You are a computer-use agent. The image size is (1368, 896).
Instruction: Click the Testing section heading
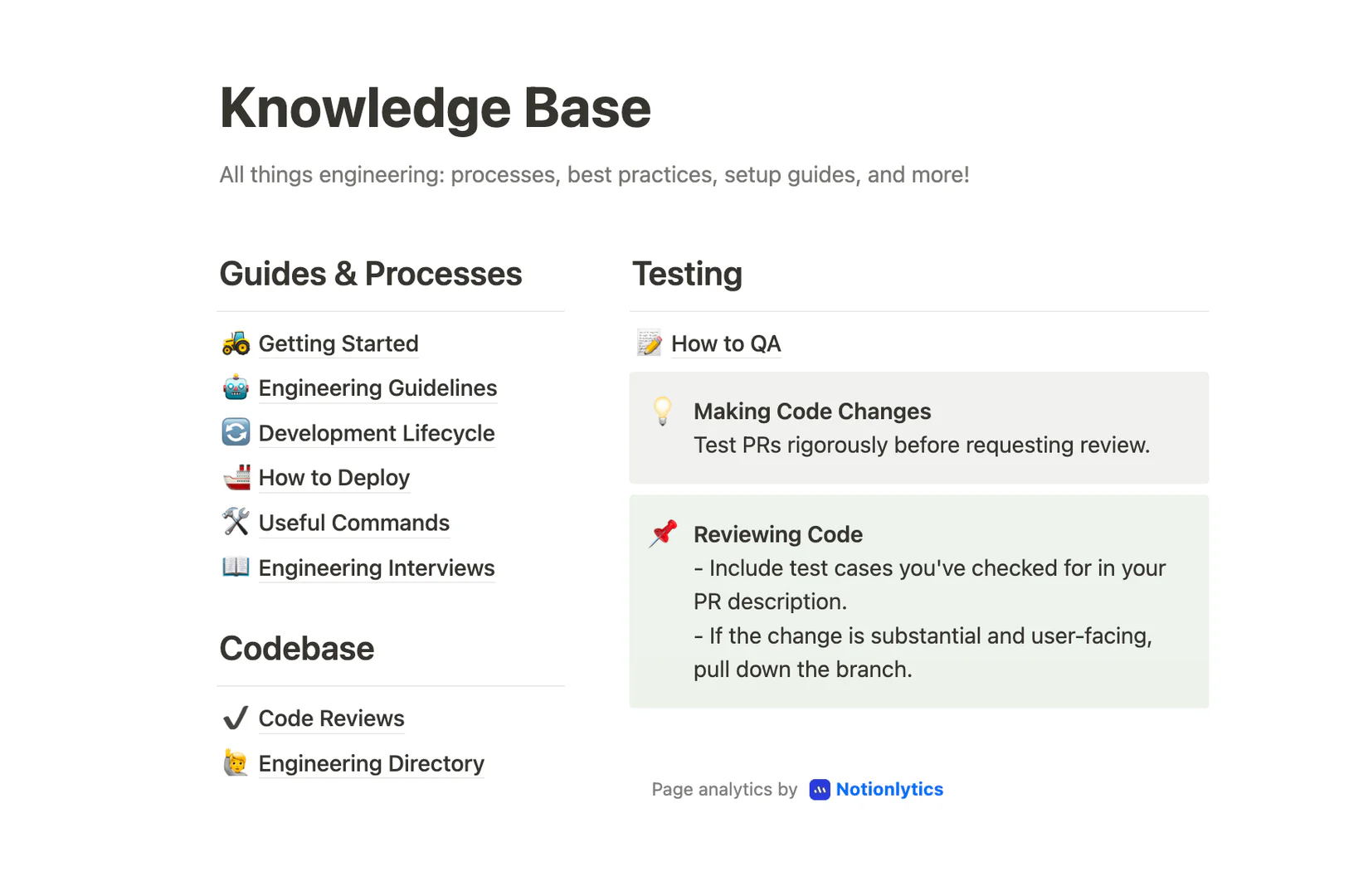[x=687, y=274]
